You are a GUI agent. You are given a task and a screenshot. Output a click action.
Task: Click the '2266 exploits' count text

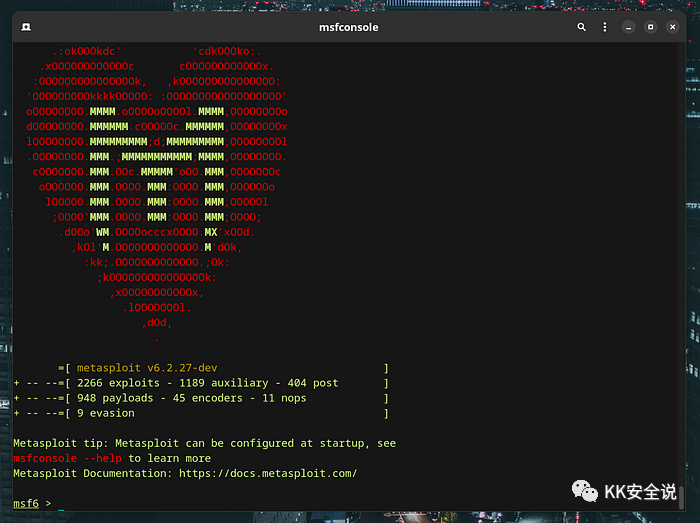pos(118,383)
